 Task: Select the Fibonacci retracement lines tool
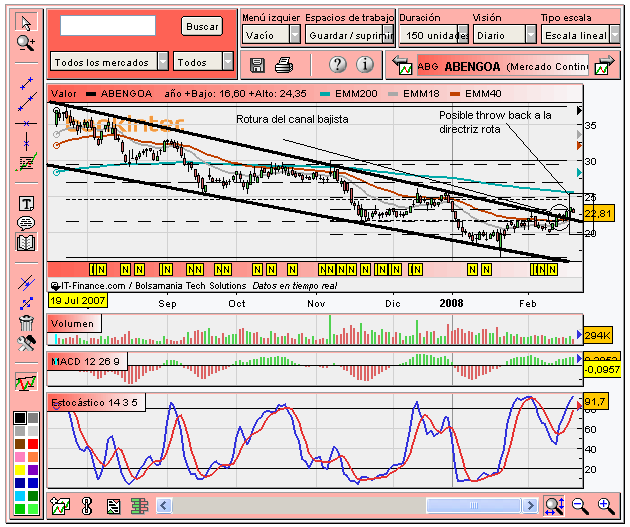click(26, 162)
